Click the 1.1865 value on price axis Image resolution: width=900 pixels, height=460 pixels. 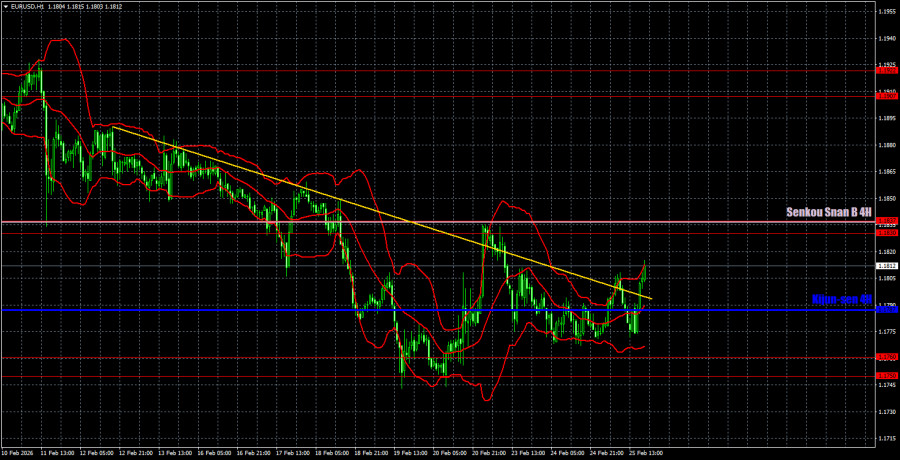(x=887, y=172)
